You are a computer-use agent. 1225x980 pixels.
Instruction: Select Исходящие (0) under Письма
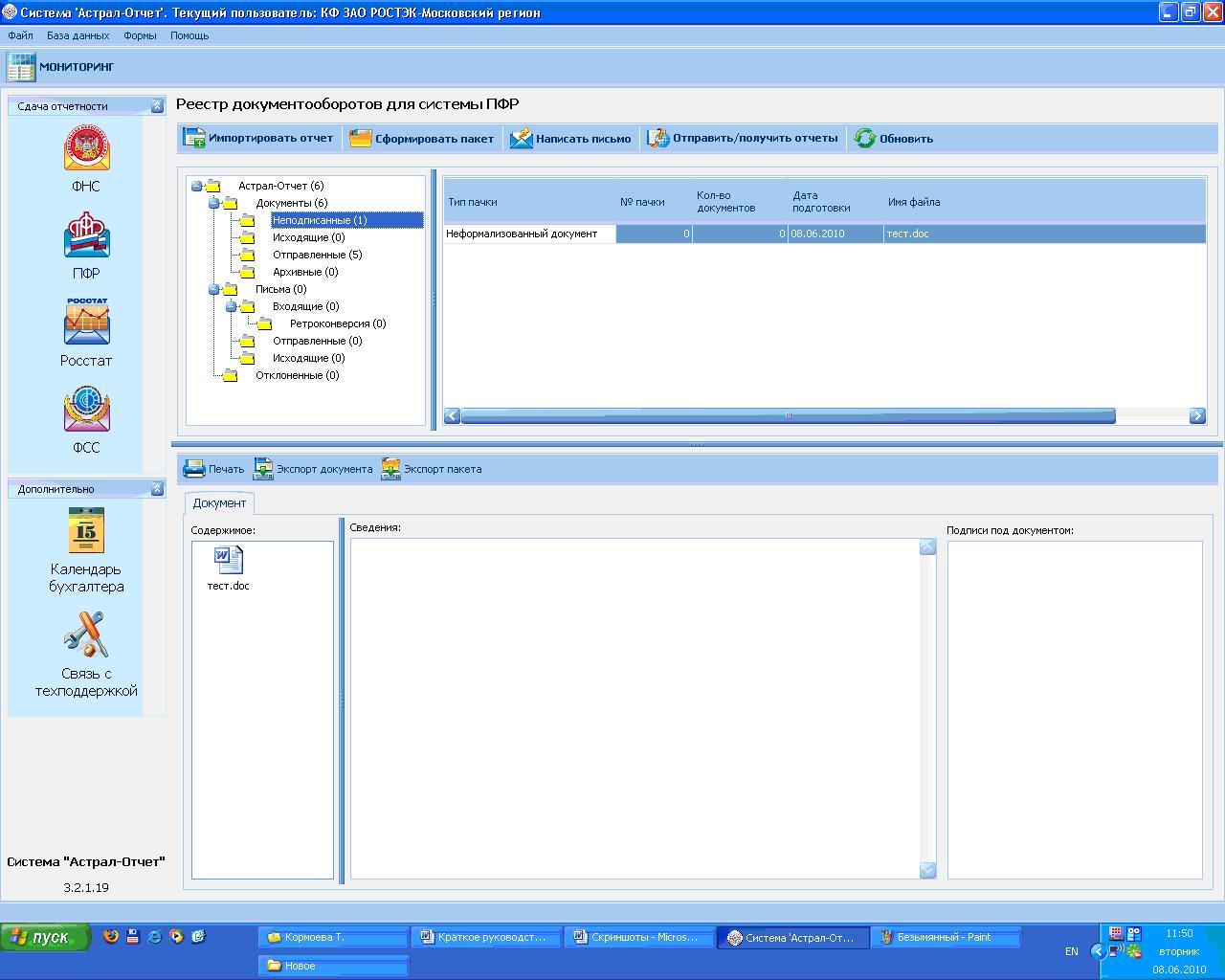[308, 358]
